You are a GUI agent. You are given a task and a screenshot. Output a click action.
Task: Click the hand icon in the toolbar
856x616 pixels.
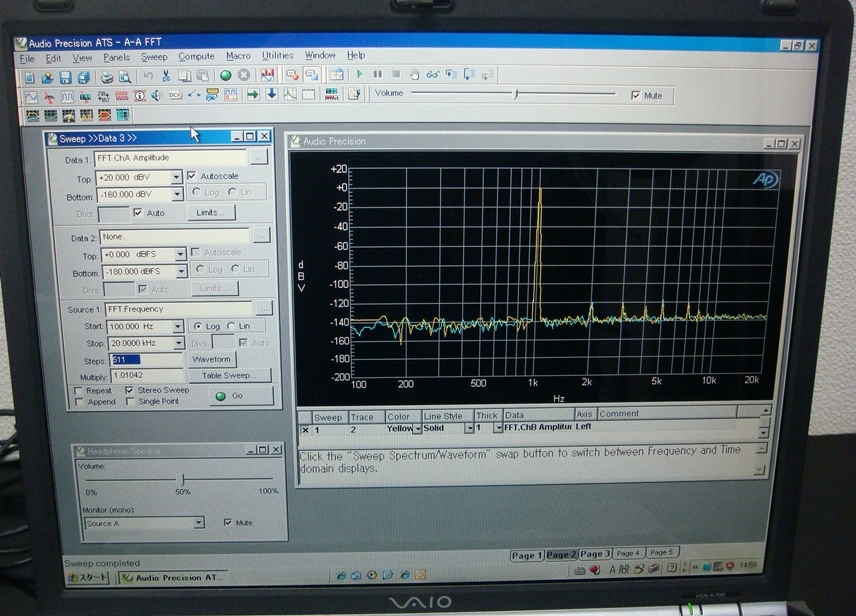click(x=414, y=74)
